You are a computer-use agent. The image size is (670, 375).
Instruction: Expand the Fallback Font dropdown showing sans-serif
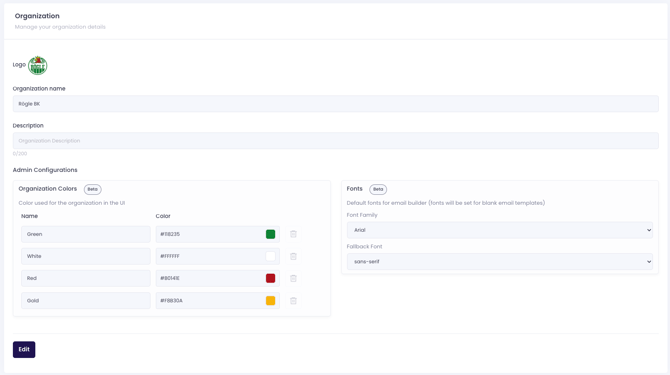pos(500,261)
